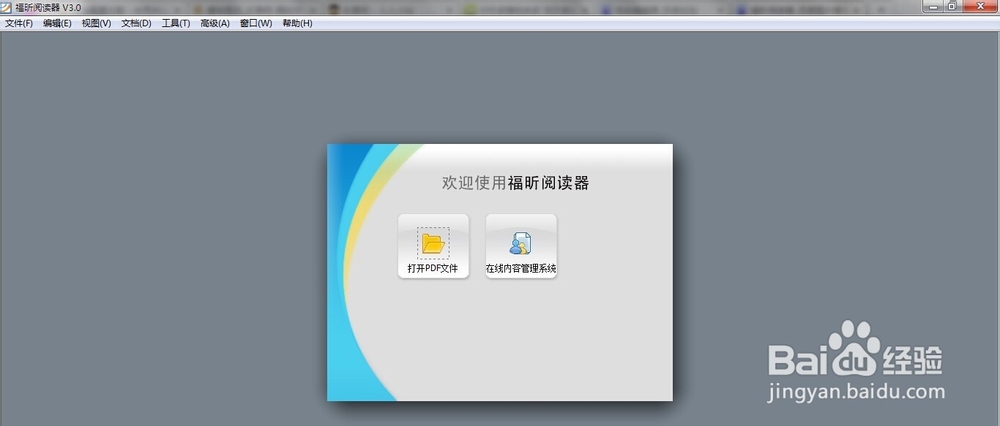Click the 在线内容管理系统 button

[521, 246]
